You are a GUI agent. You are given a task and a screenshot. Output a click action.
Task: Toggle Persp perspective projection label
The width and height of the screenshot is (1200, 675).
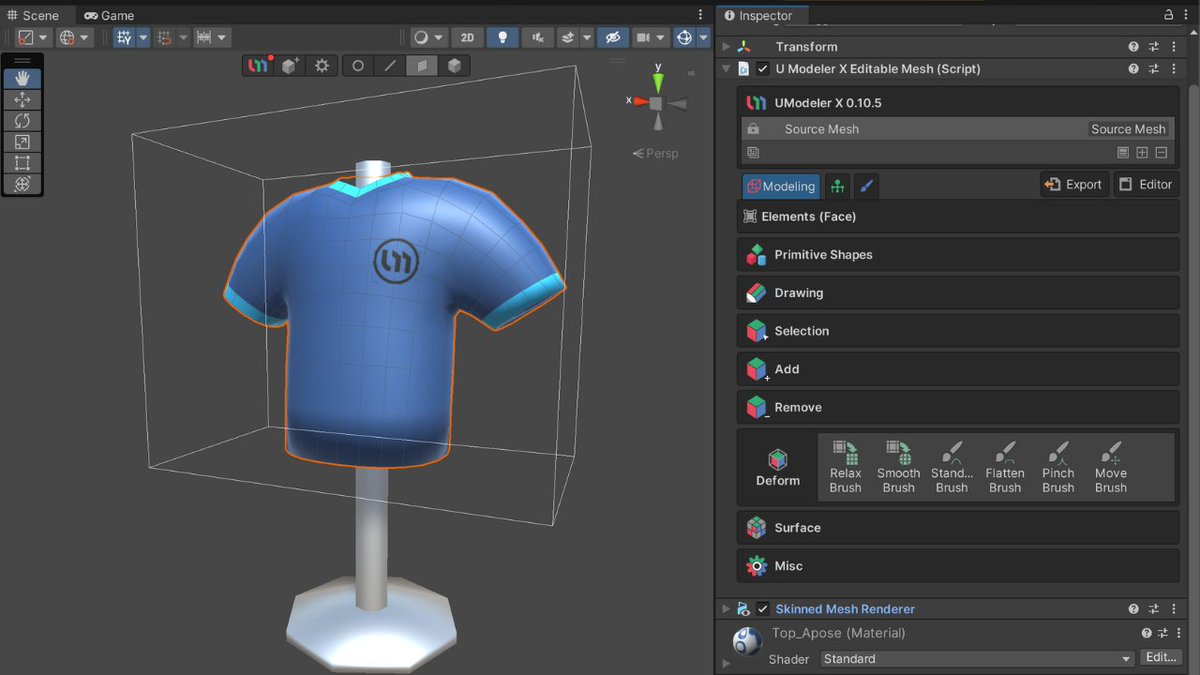click(x=655, y=153)
